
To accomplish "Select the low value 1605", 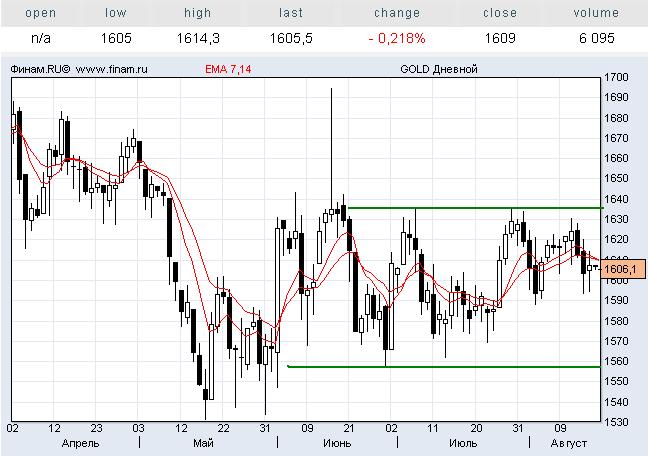I will coord(116,38).
